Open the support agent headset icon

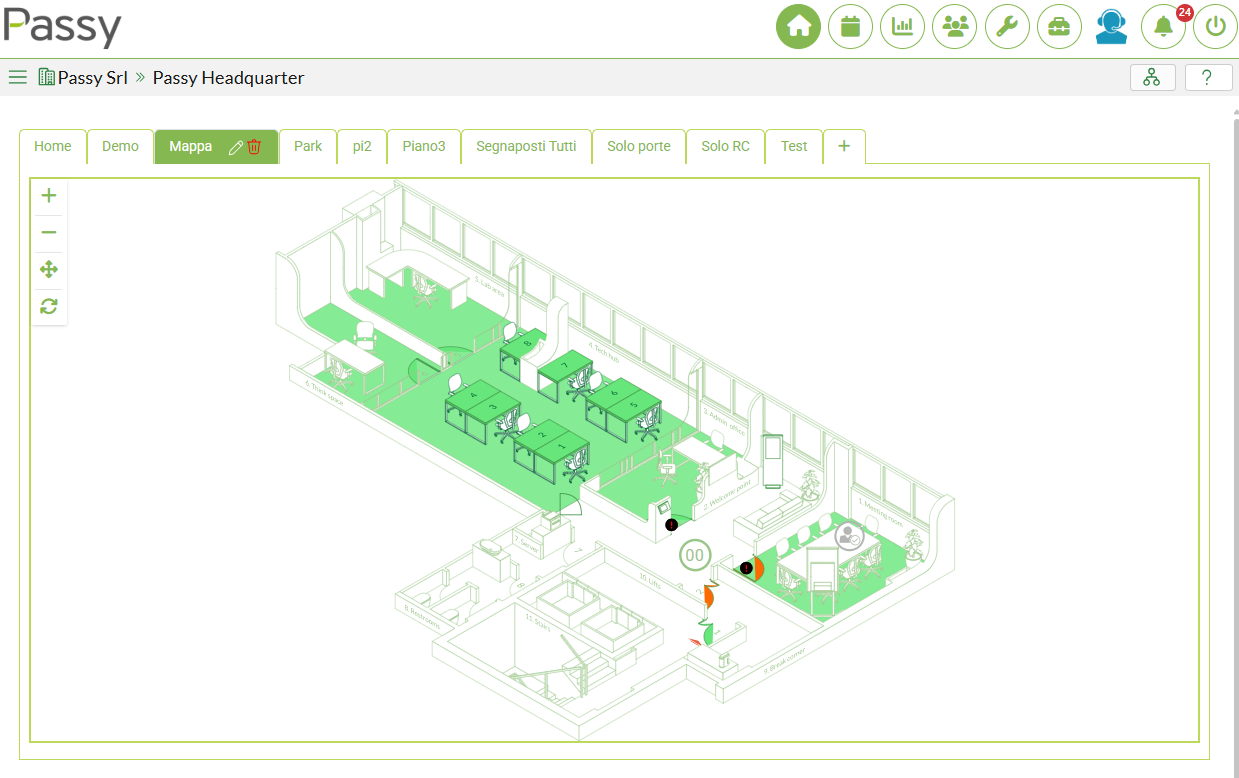click(1111, 27)
